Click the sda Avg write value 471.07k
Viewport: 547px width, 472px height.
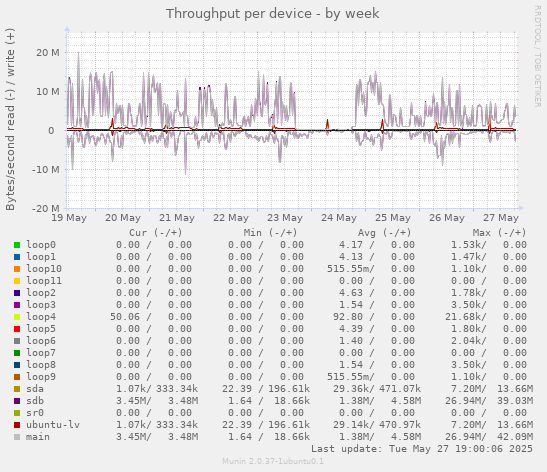(400, 389)
